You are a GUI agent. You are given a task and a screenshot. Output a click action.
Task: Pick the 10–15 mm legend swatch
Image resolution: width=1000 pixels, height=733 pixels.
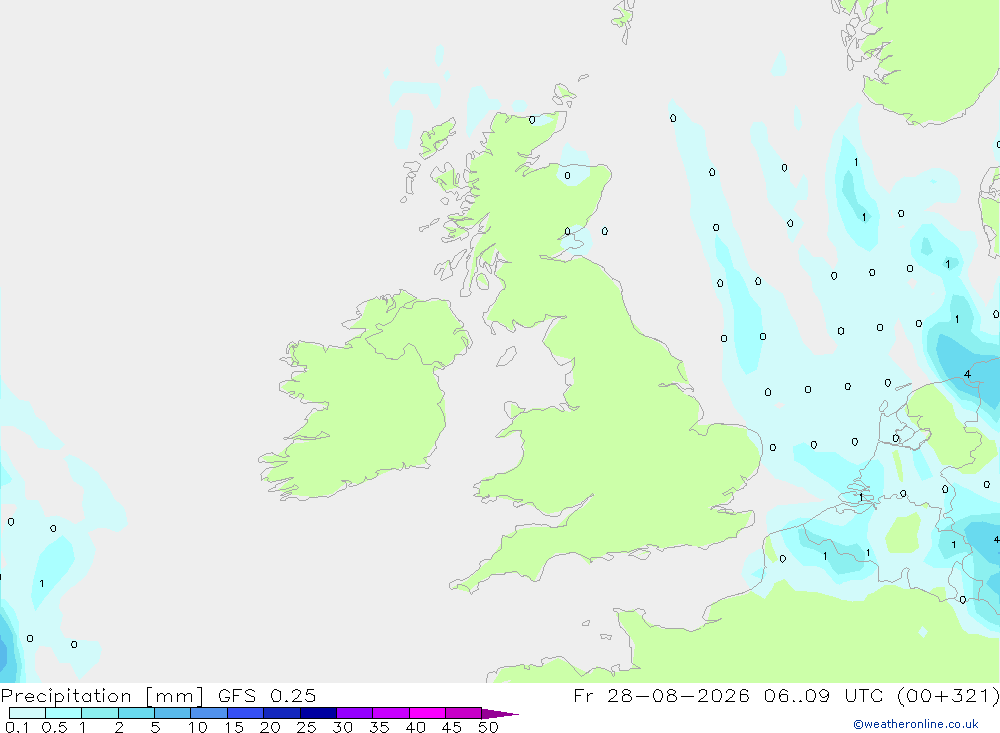(x=209, y=713)
